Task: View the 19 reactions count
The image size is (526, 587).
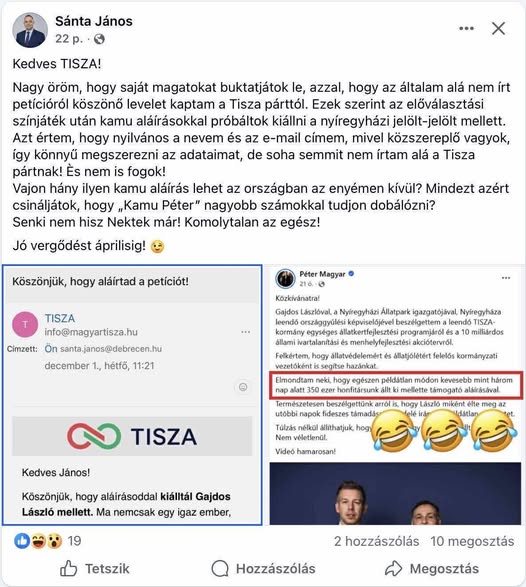Action: (x=74, y=541)
